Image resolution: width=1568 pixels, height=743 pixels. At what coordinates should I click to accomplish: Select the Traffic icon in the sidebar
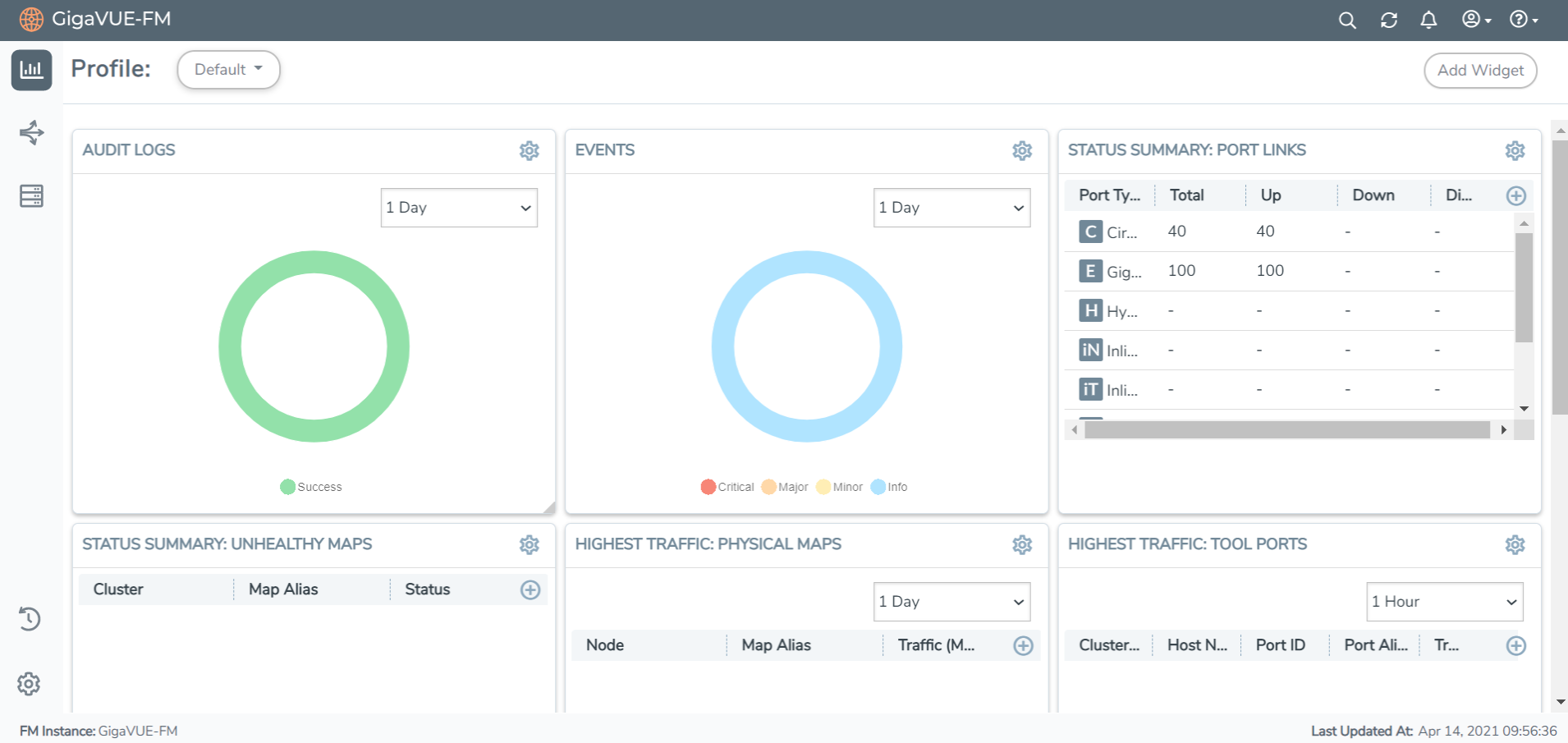pos(31,132)
